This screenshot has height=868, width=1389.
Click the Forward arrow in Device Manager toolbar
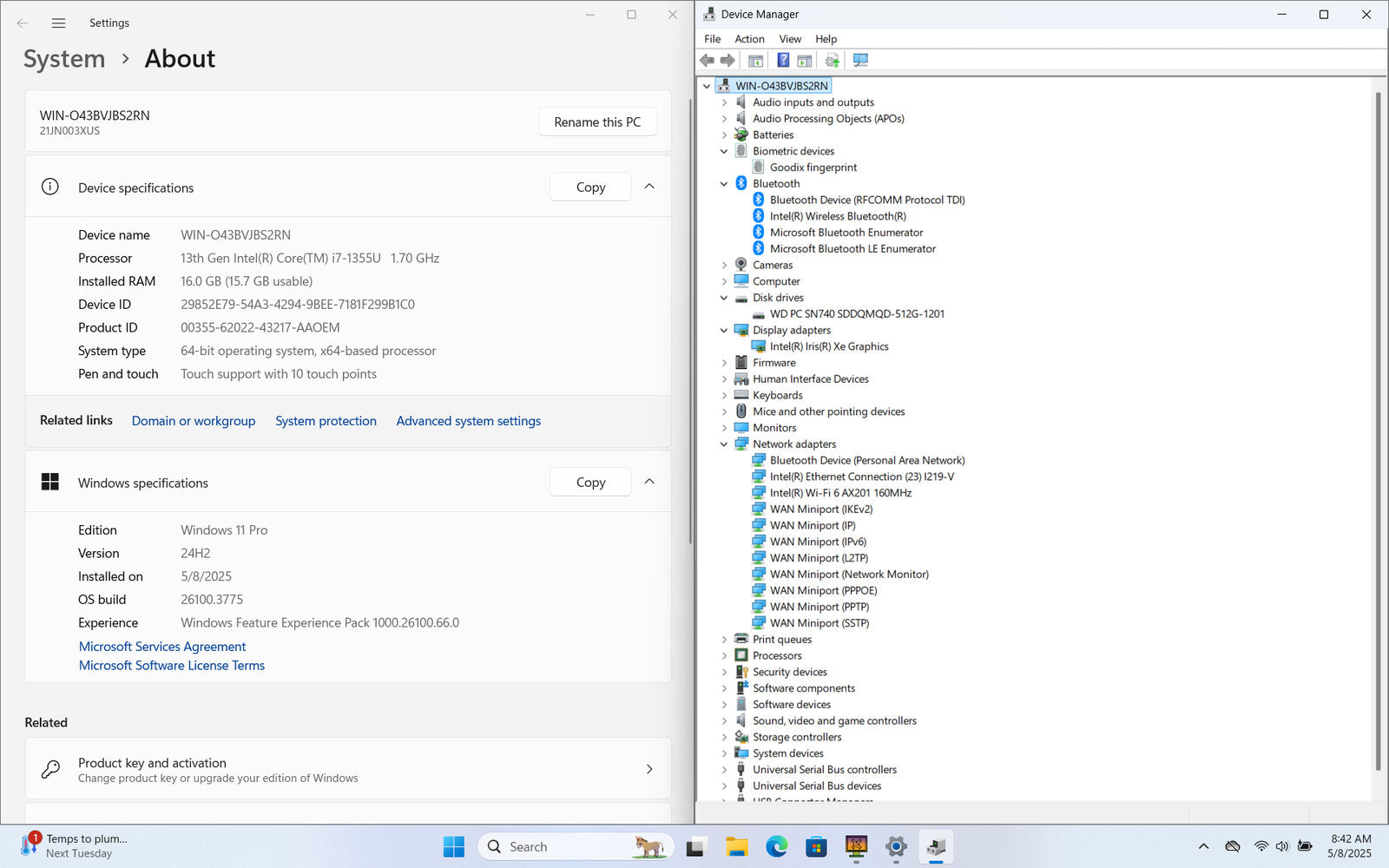tap(727, 60)
